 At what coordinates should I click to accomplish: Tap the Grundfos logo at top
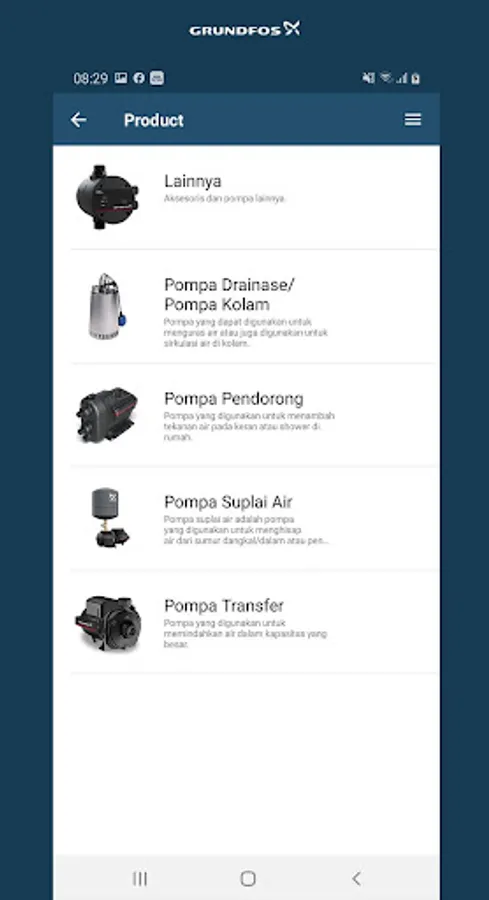pyautogui.click(x=244, y=29)
